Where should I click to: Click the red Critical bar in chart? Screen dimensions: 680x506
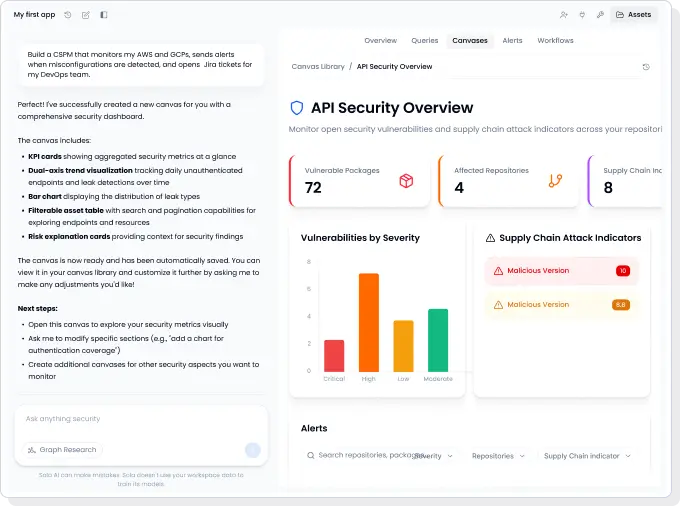coord(334,356)
